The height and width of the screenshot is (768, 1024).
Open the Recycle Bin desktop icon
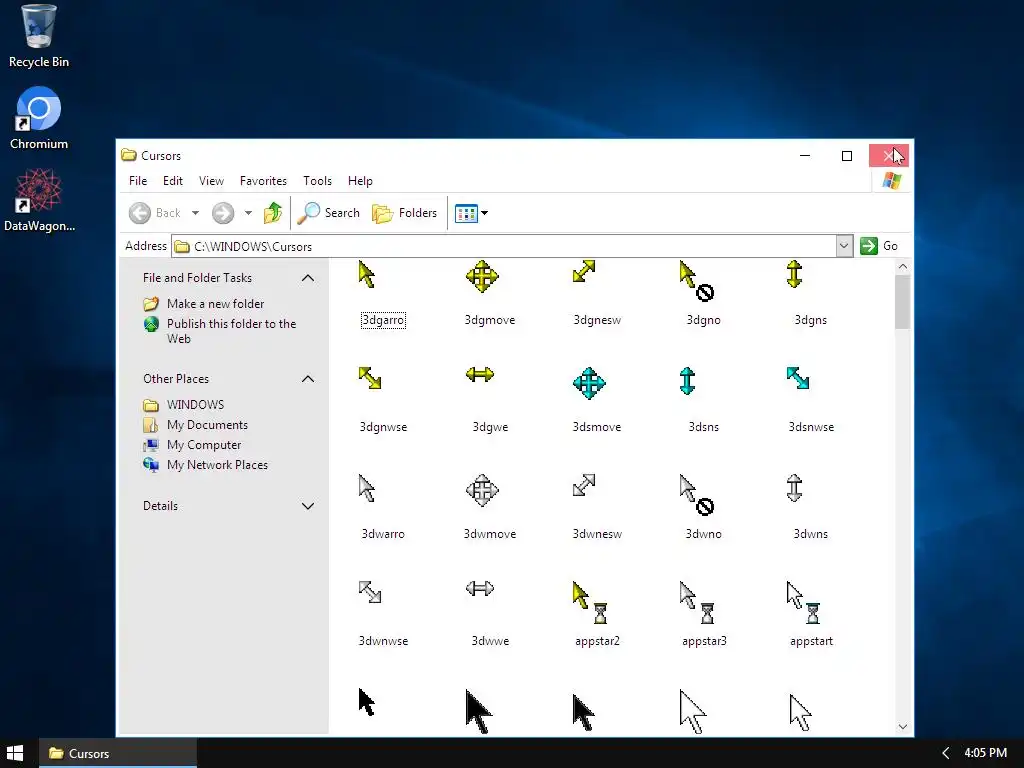[x=39, y=36]
